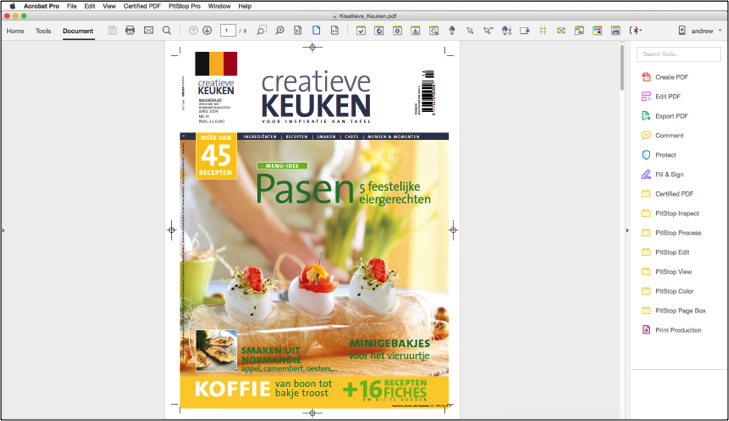Open Certified PDF in tools pane
Image resolution: width=729 pixels, height=421 pixels.
(667, 194)
